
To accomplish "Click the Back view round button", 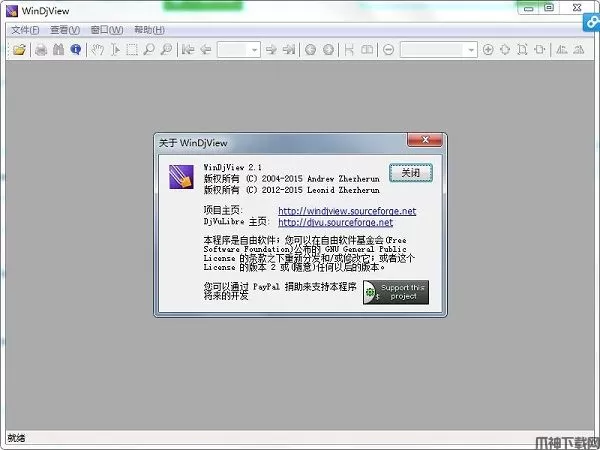I will [311, 50].
